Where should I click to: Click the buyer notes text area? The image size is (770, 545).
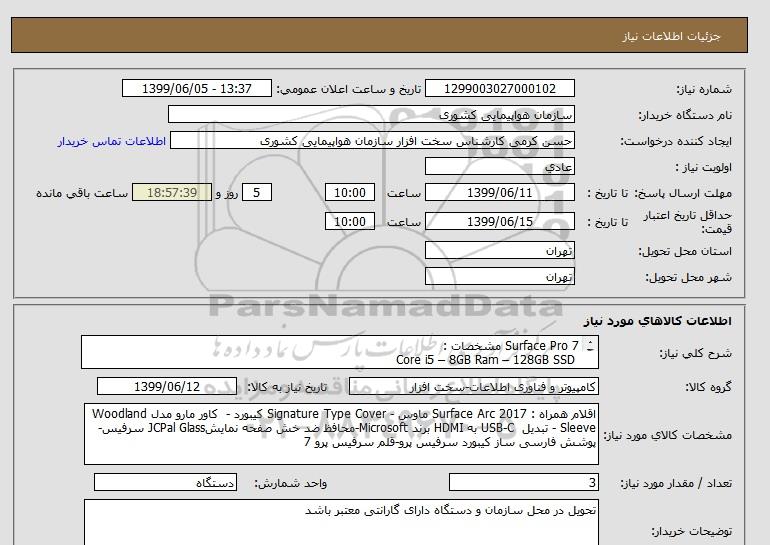click(341, 523)
